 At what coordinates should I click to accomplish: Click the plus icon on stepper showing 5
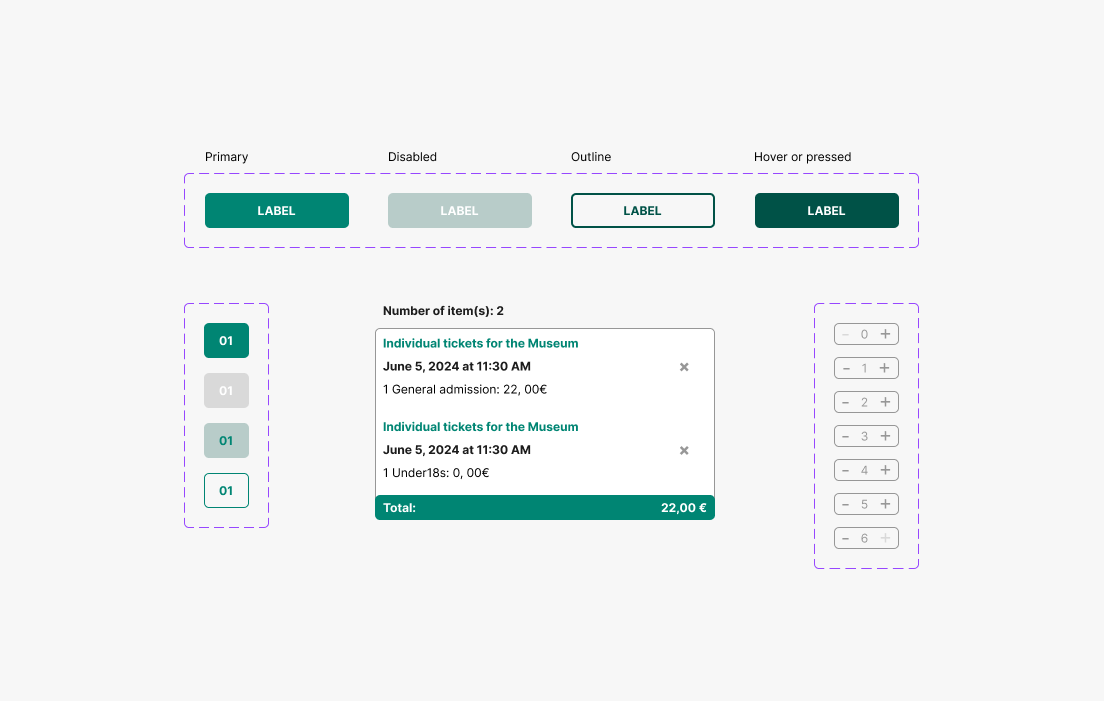pyautogui.click(x=885, y=504)
